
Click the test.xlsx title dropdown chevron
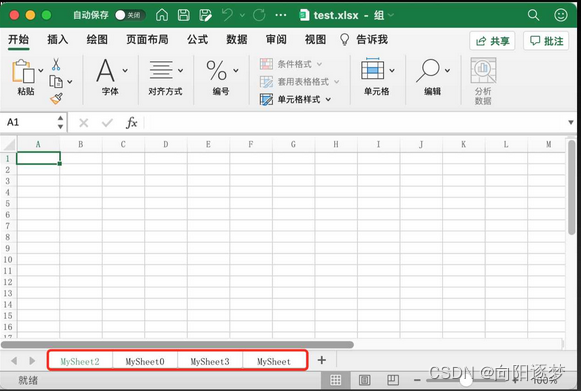[391, 15]
